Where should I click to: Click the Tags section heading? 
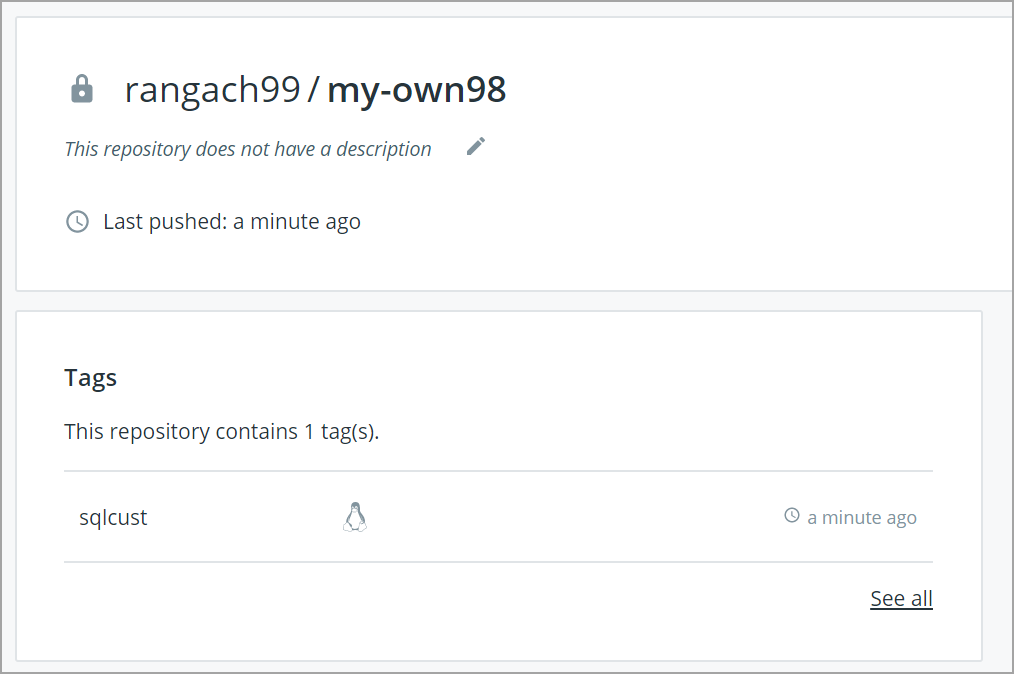[91, 378]
